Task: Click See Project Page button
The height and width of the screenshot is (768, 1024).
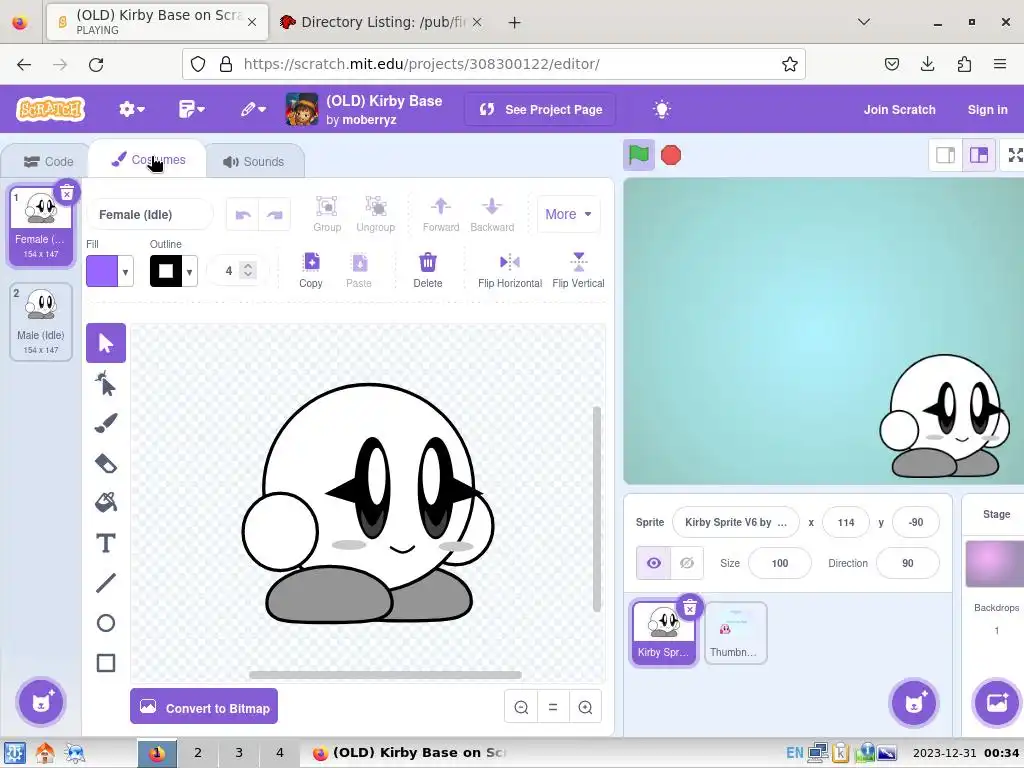Action: click(540, 109)
